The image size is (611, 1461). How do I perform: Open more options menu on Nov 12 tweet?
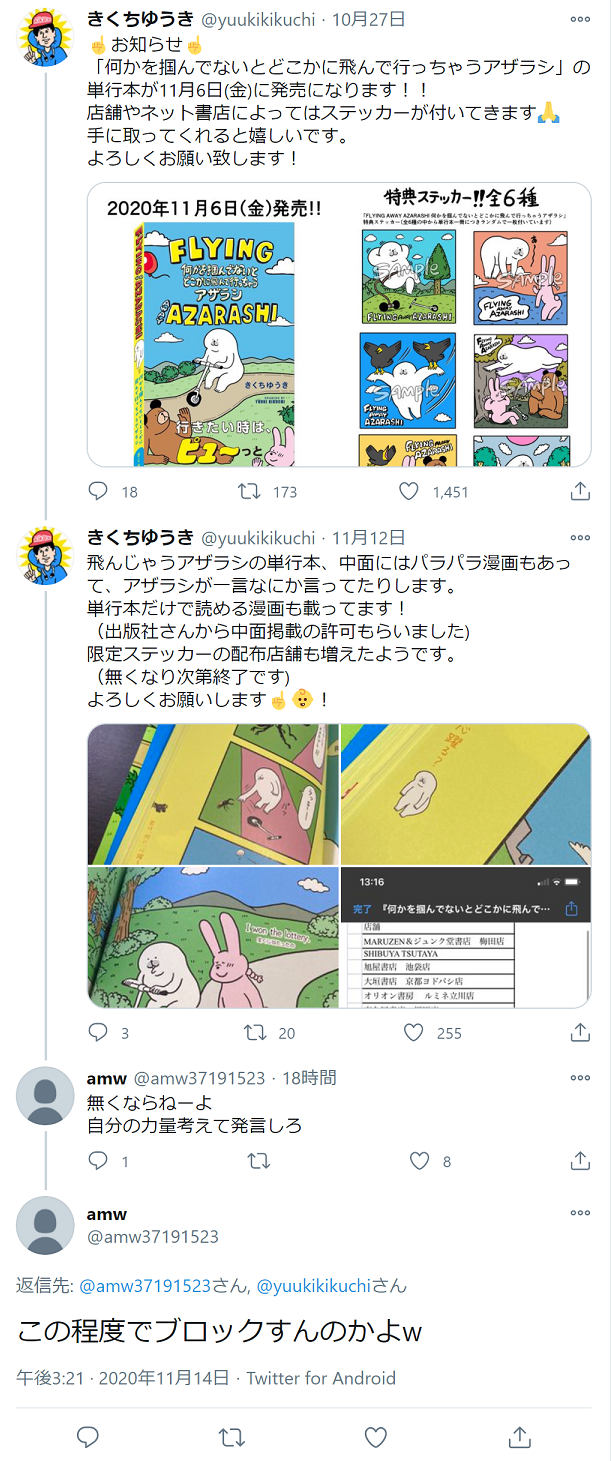point(580,537)
